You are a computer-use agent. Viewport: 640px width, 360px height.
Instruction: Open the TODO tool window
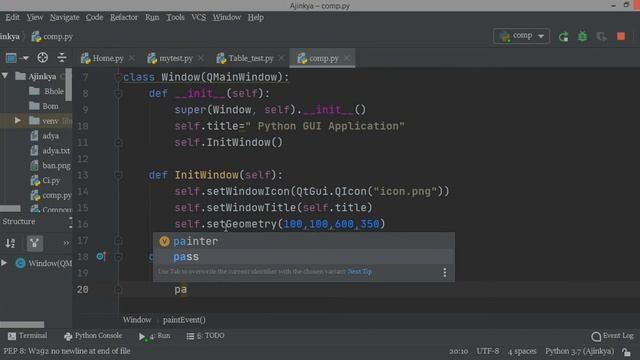(205, 336)
